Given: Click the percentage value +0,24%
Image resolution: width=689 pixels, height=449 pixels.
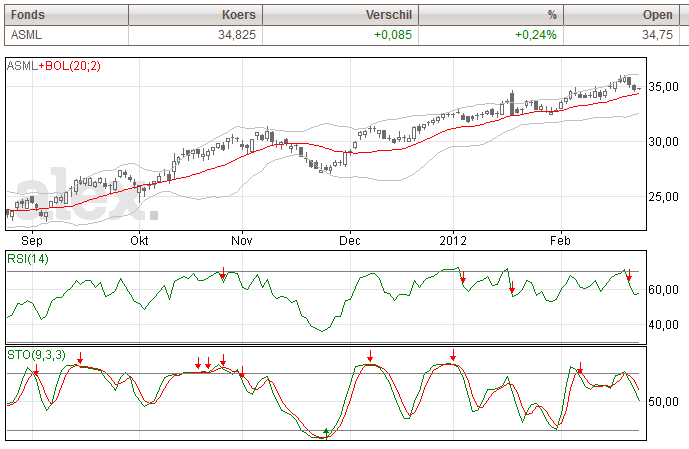Looking at the screenshot, I should [x=536, y=35].
